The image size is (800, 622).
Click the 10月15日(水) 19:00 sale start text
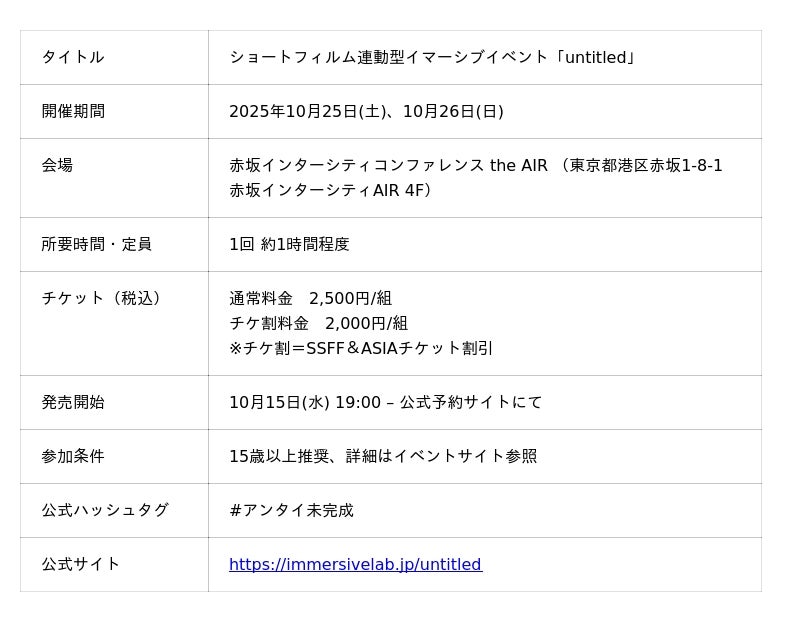(385, 402)
